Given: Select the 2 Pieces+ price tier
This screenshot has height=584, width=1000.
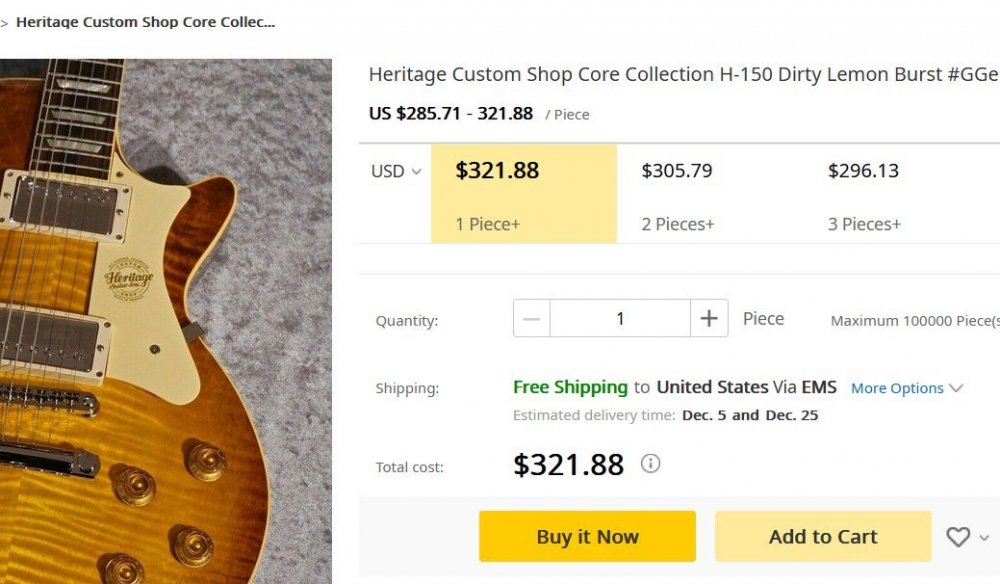Looking at the screenshot, I should [709, 194].
